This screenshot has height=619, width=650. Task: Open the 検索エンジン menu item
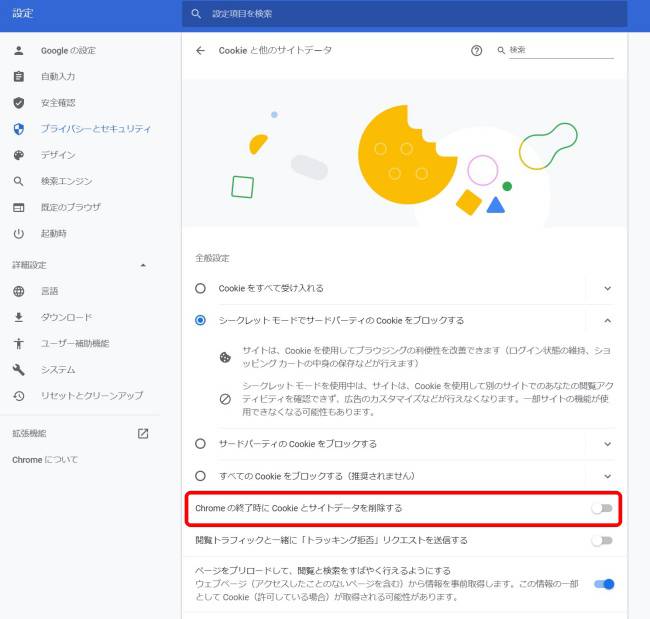66,181
